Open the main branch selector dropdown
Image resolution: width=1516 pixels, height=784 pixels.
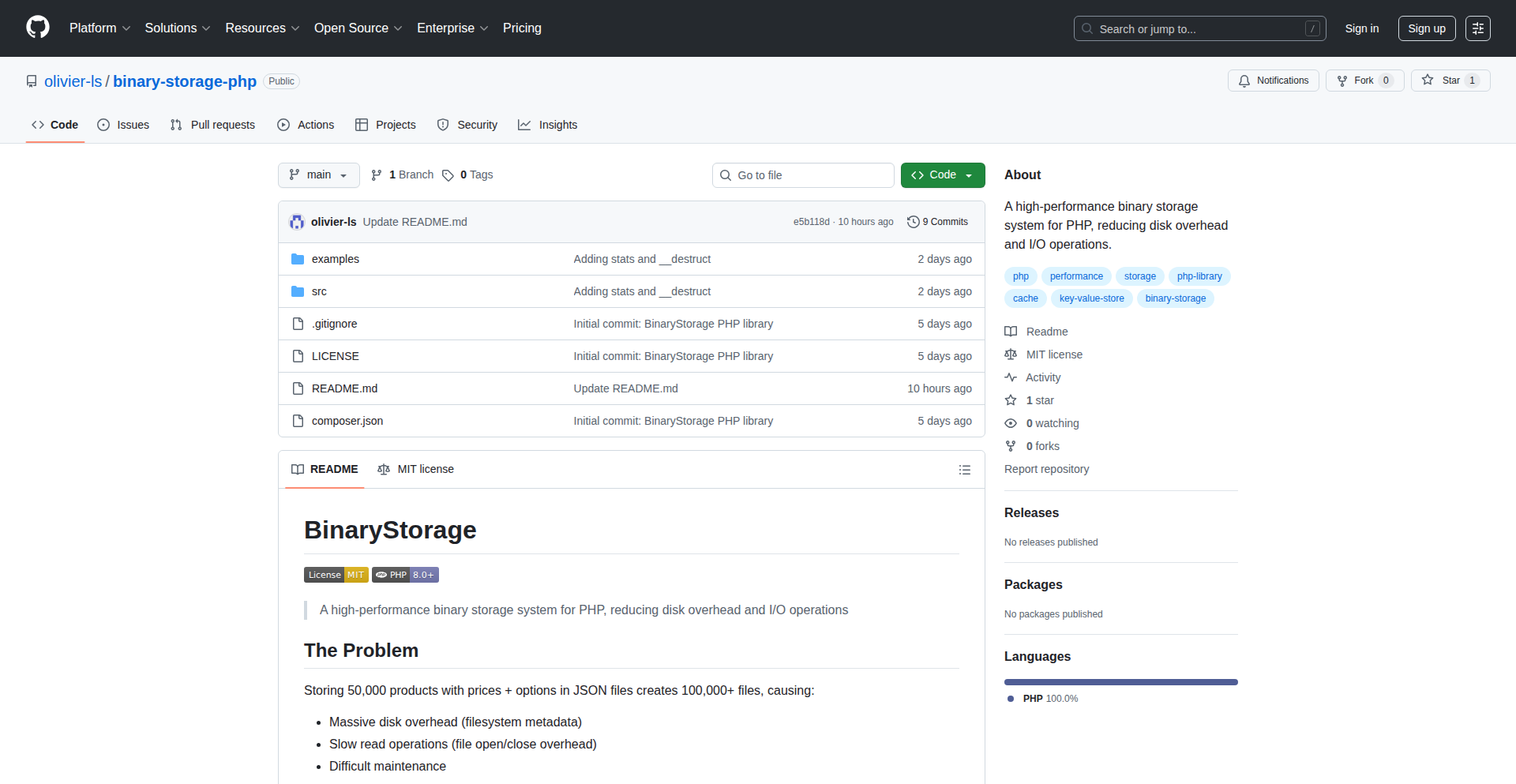[x=318, y=174]
